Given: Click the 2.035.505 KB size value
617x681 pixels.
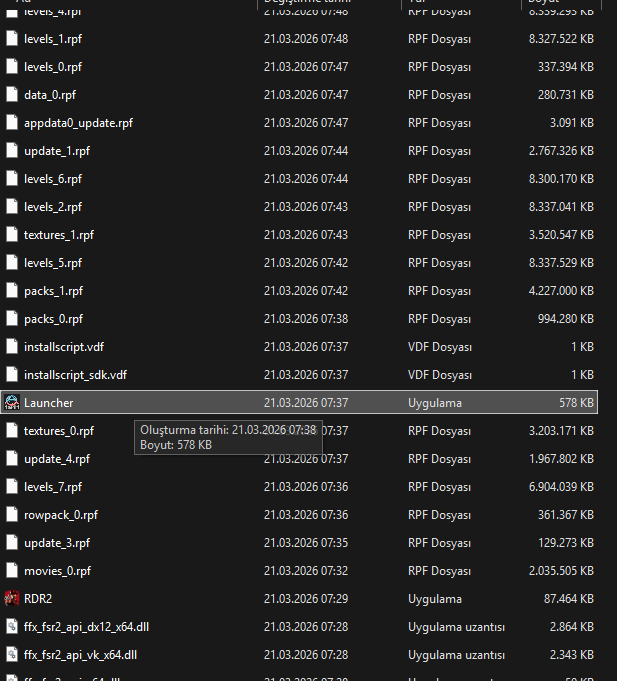Looking at the screenshot, I should click(x=561, y=571).
